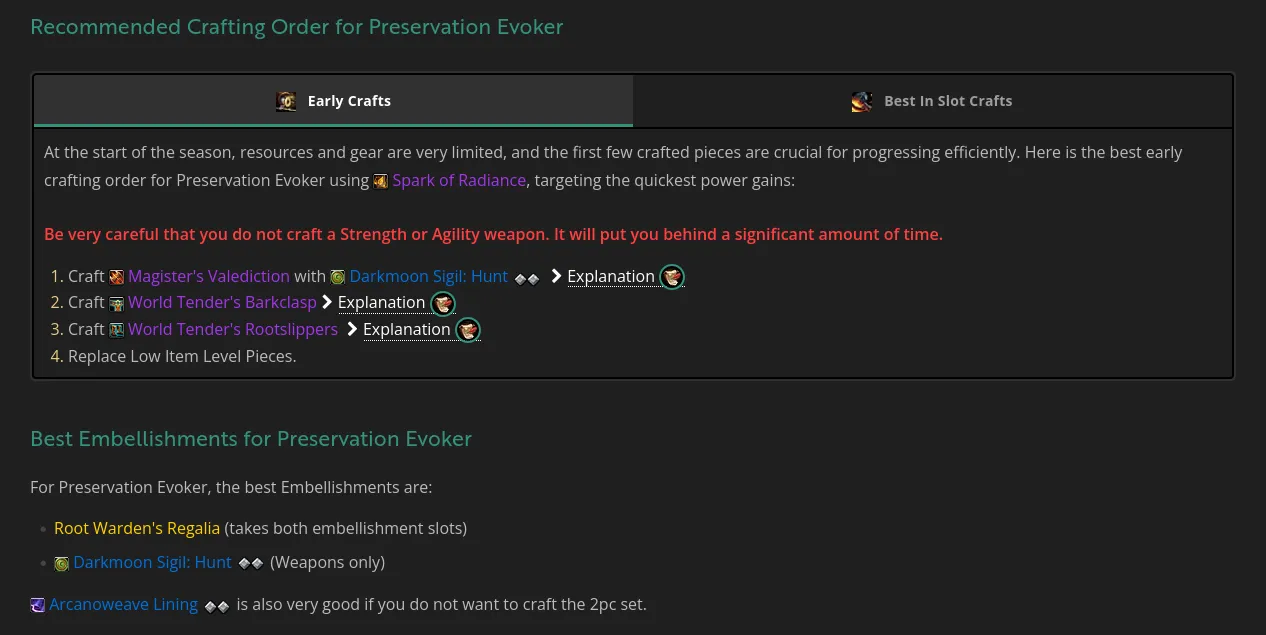Click the Arcanoweave Lining item icon
The image size is (1266, 635).
point(37,604)
